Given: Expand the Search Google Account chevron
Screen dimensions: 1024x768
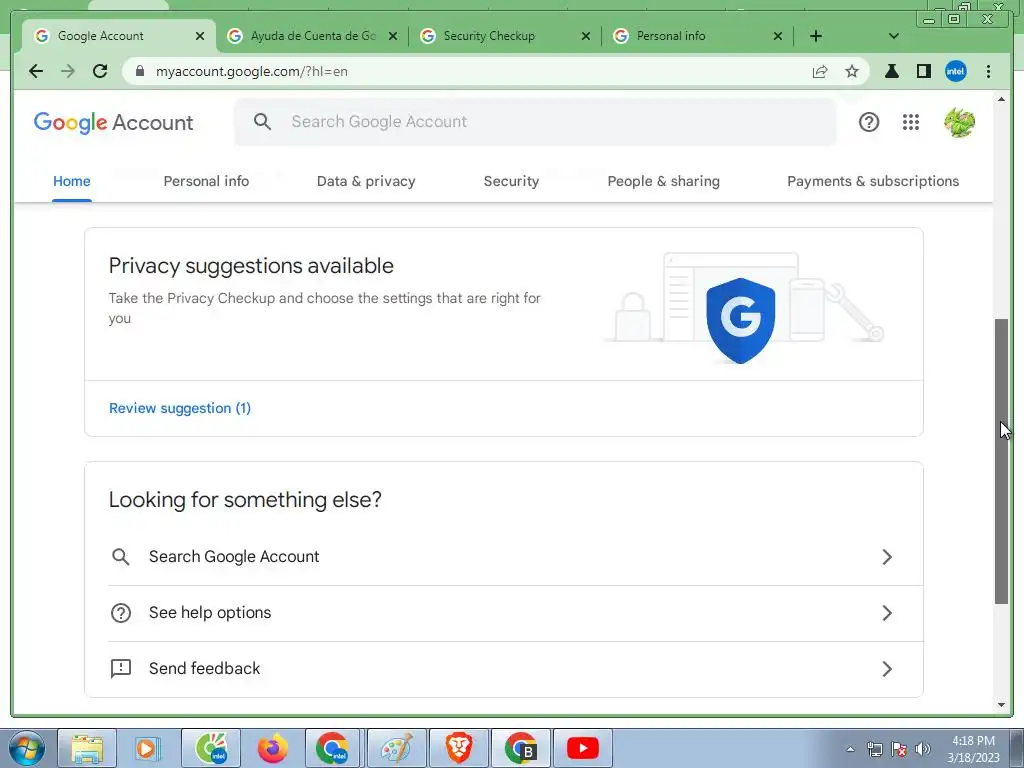Looking at the screenshot, I should pyautogui.click(x=887, y=557).
